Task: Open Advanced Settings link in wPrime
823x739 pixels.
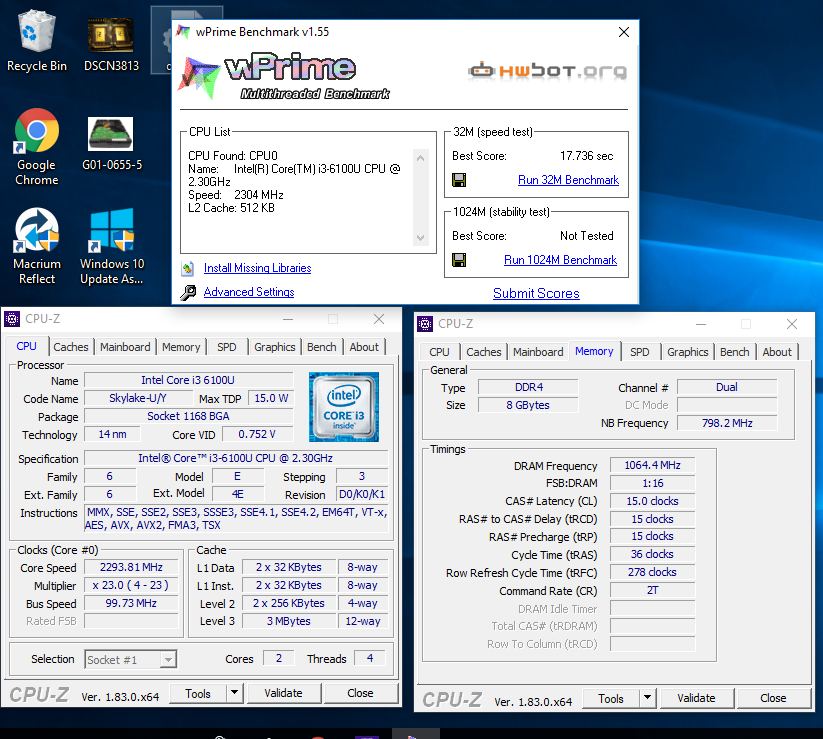Action: point(249,292)
